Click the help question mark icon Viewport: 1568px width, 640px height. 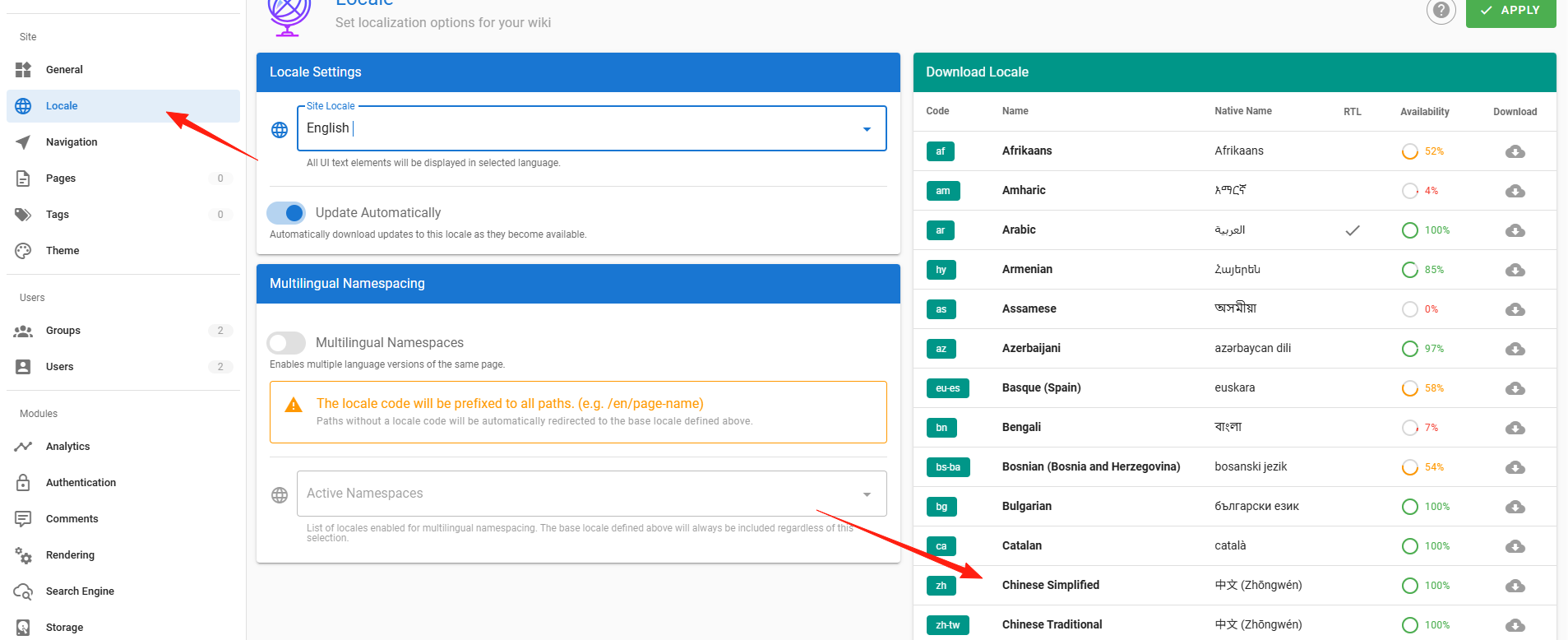pyautogui.click(x=1441, y=10)
